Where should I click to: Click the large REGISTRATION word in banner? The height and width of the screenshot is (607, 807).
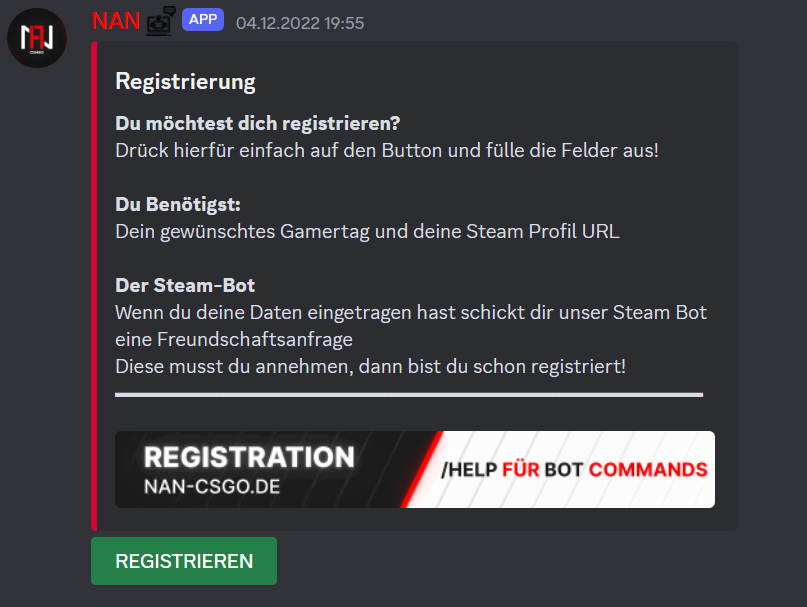(249, 457)
